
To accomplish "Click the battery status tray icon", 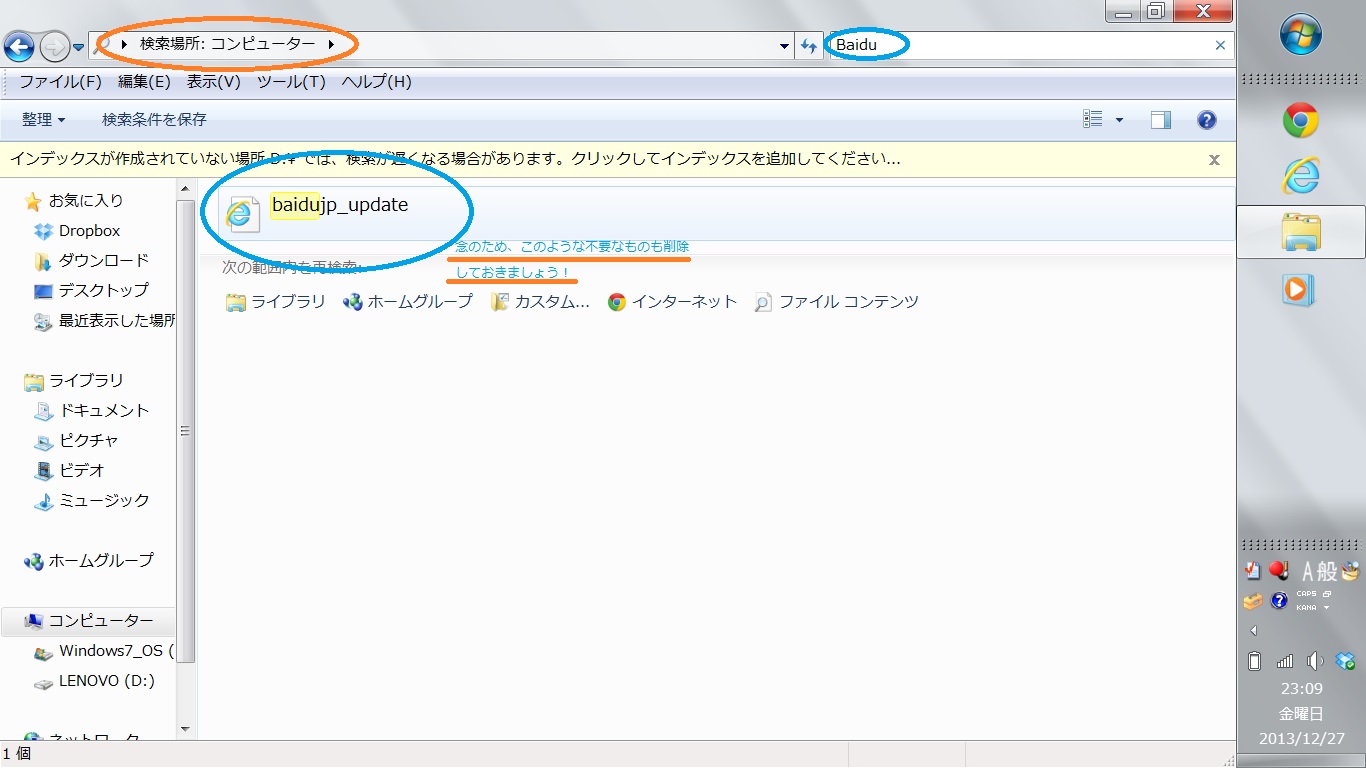I will (1255, 661).
